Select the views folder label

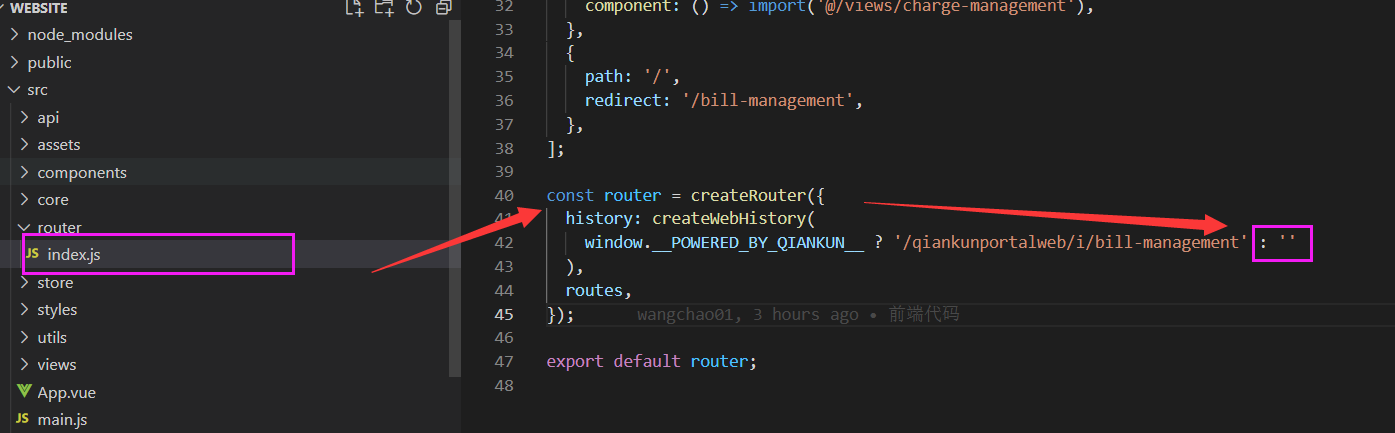[57, 365]
